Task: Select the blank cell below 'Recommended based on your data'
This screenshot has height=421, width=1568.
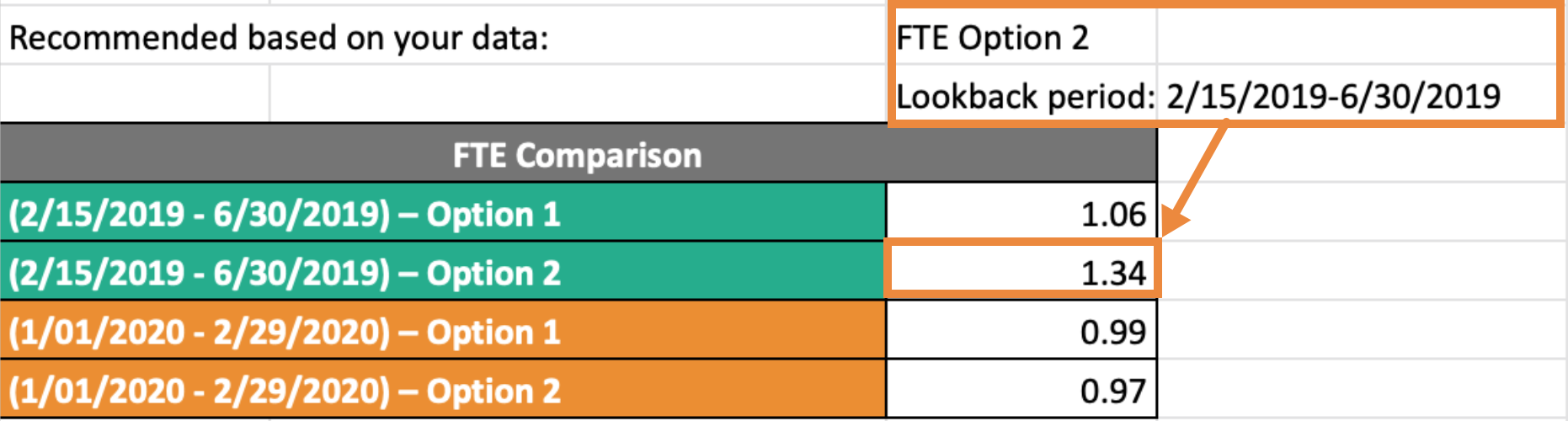Action: pos(135,94)
